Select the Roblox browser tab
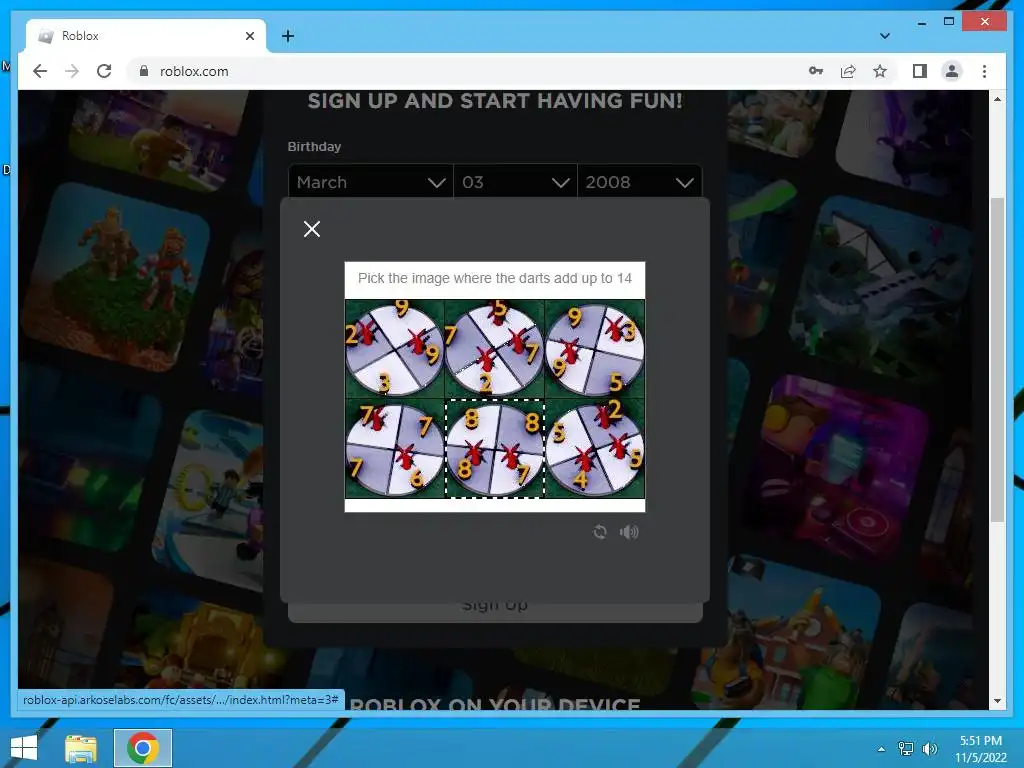Screen dimensions: 1024x768 [x=146, y=36]
